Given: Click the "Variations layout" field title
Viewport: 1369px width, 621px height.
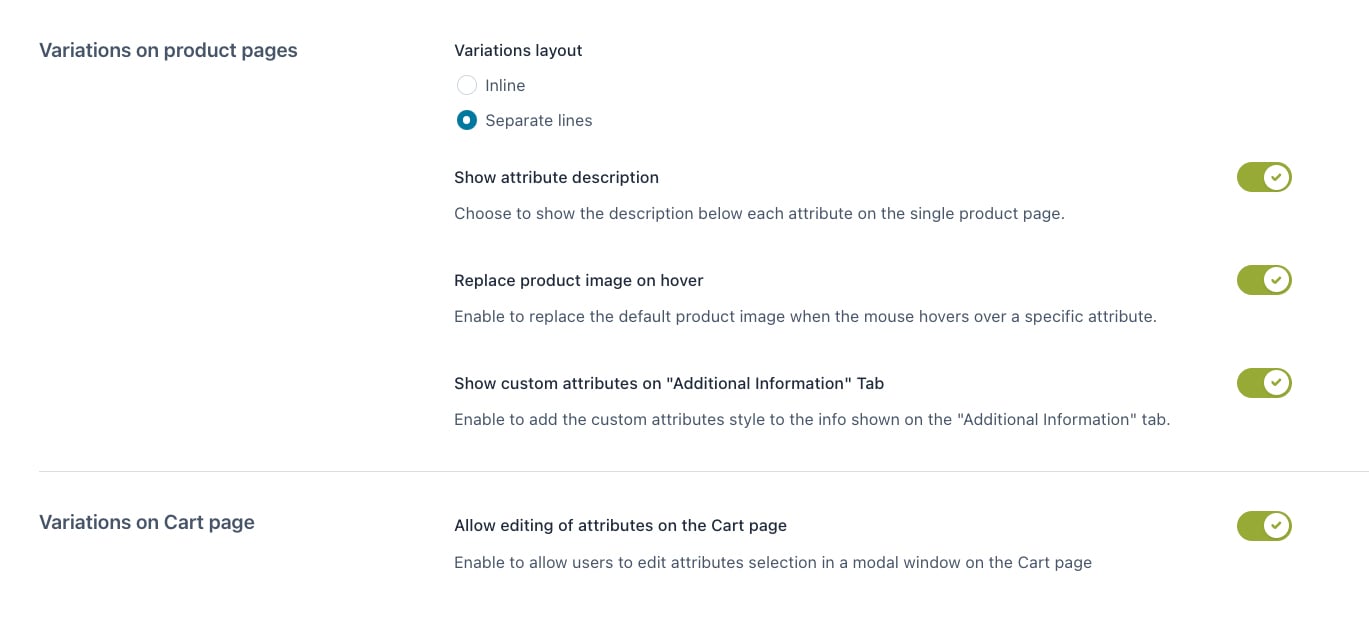Looking at the screenshot, I should click(518, 50).
